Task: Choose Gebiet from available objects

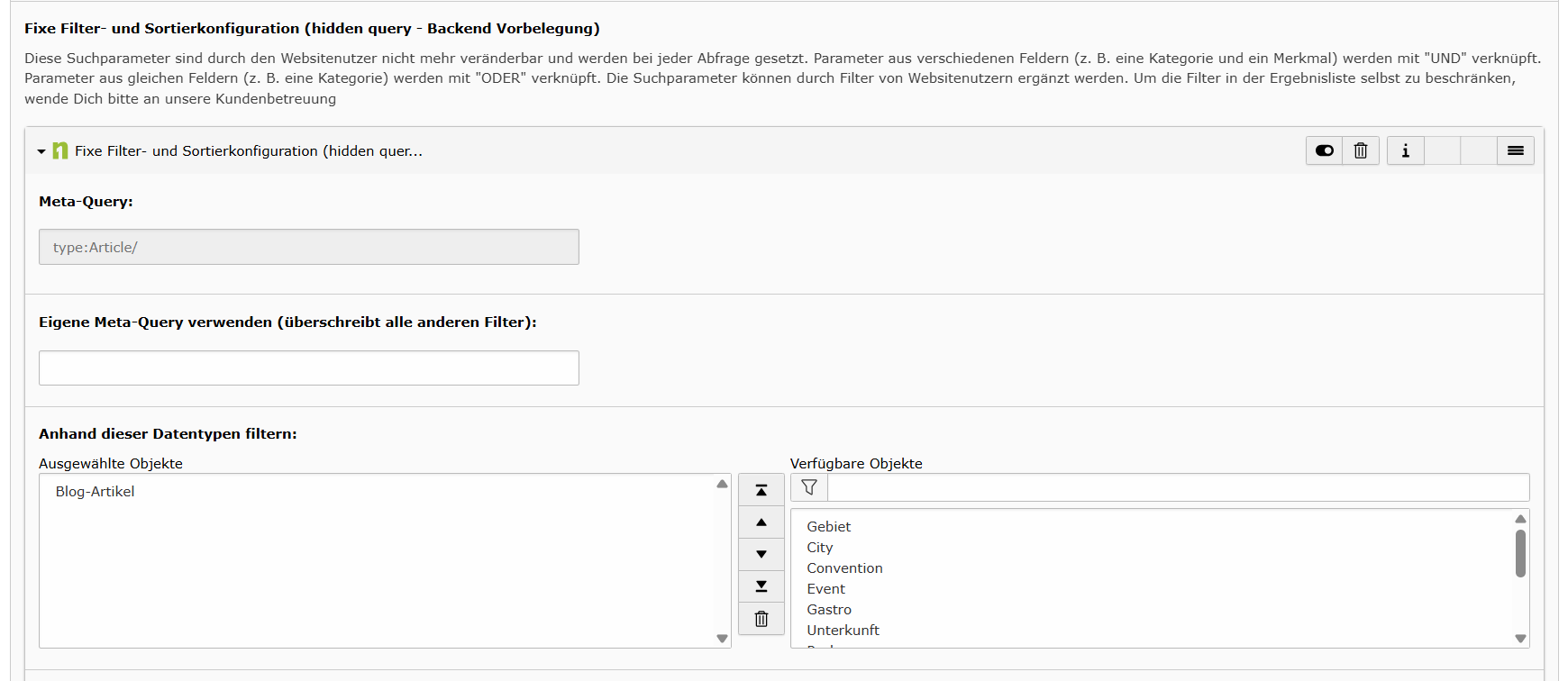Action: (x=828, y=527)
